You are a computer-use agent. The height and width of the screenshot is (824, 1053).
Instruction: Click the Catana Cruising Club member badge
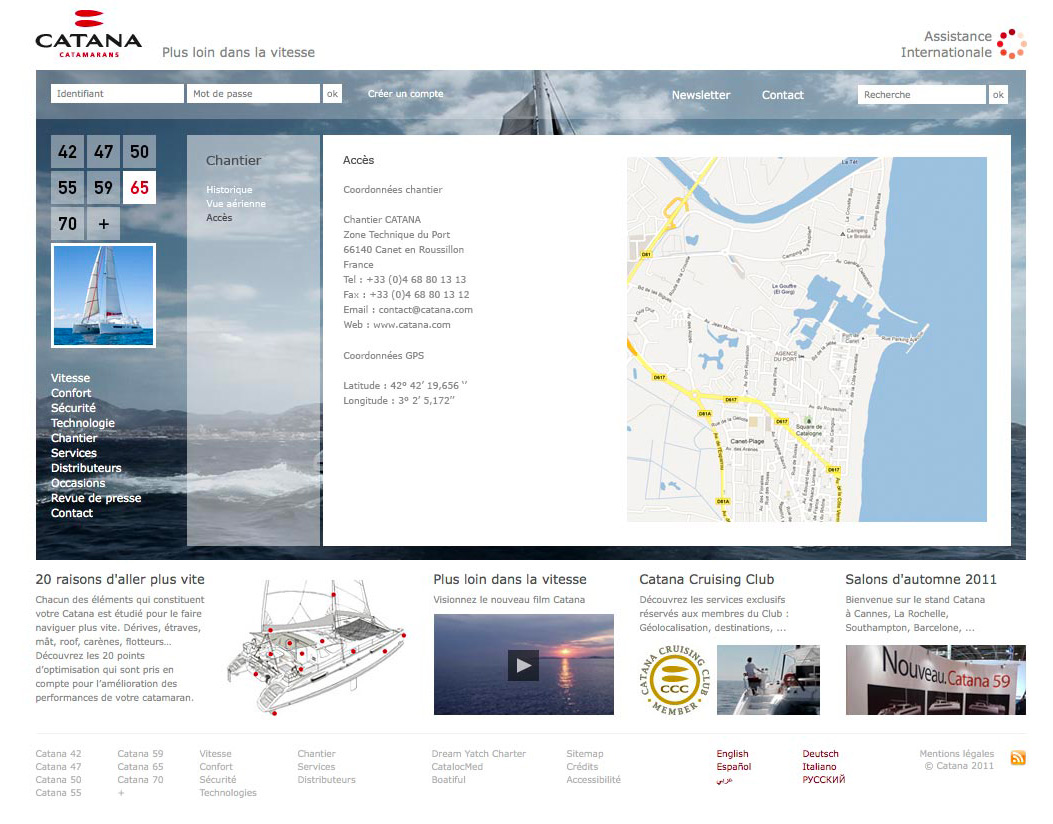point(674,680)
